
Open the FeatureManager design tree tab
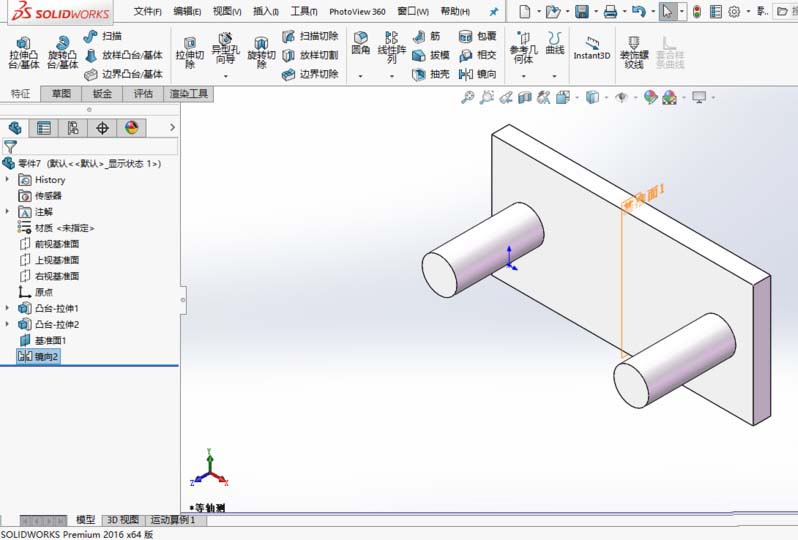[15, 128]
